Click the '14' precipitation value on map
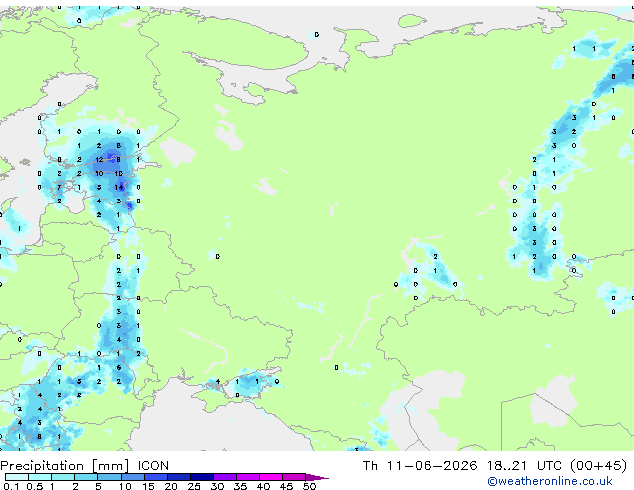Image resolution: width=634 pixels, height=490 pixels. (118, 187)
